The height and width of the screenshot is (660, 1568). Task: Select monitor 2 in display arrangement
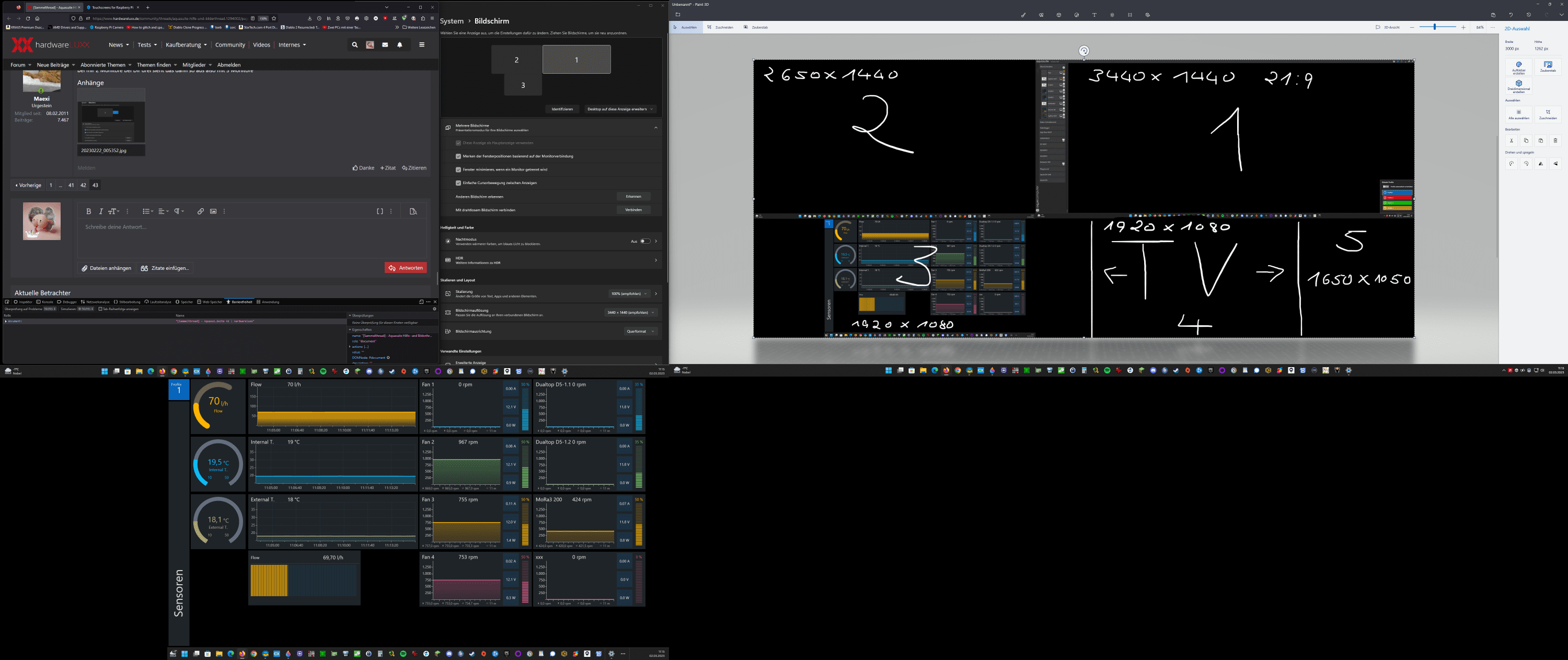coord(517,60)
